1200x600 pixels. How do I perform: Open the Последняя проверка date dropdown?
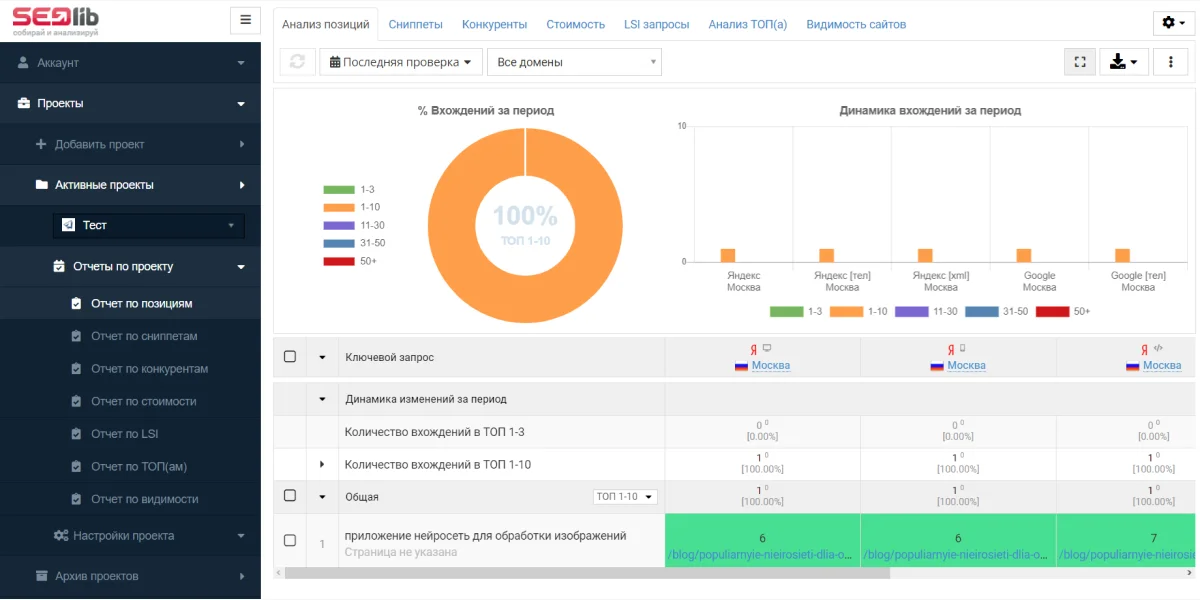coord(400,62)
